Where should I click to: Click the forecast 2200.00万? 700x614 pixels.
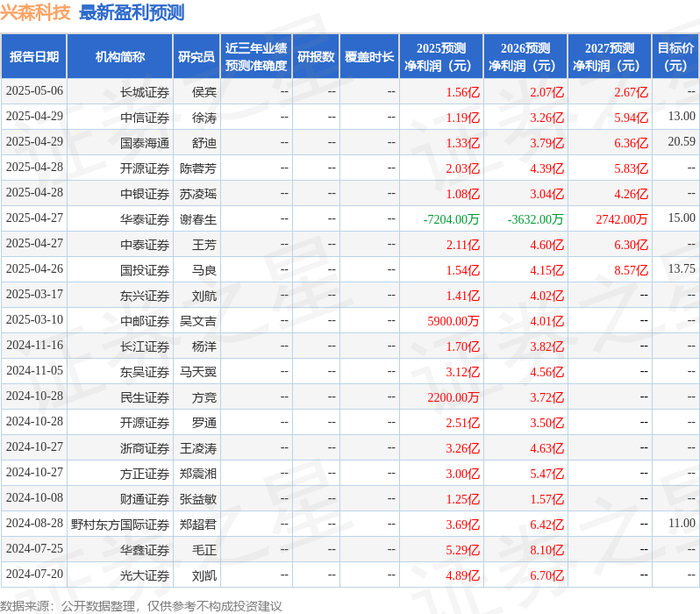click(454, 397)
